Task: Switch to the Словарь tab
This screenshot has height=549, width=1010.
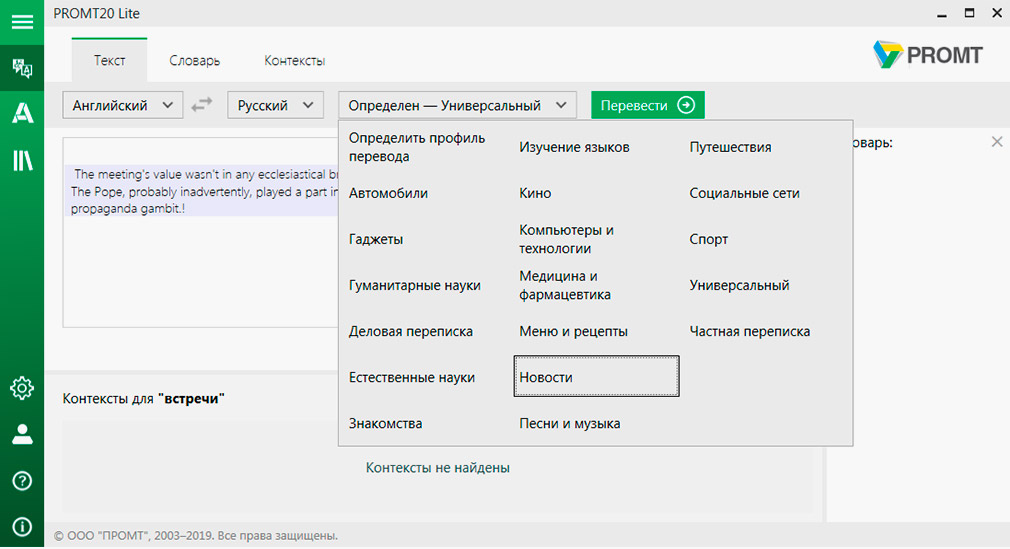Action: tap(195, 61)
